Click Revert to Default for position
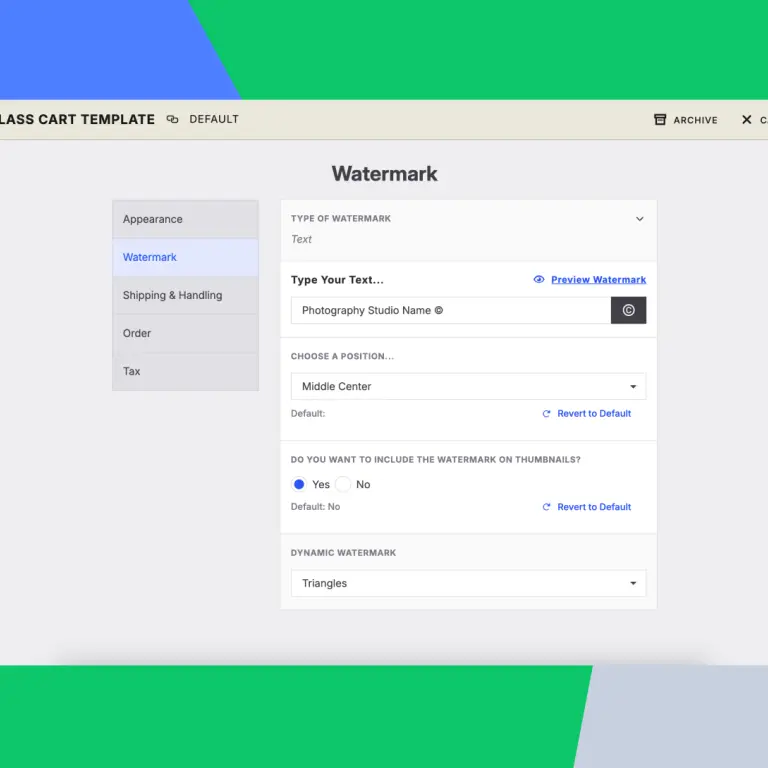The height and width of the screenshot is (768, 768). [594, 414]
